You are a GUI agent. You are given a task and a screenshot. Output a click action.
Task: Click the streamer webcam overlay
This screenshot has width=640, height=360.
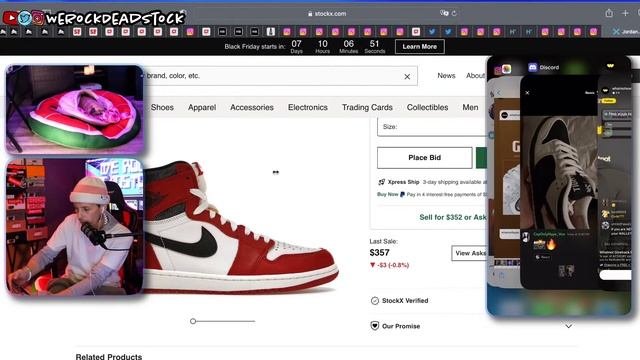pos(74,227)
